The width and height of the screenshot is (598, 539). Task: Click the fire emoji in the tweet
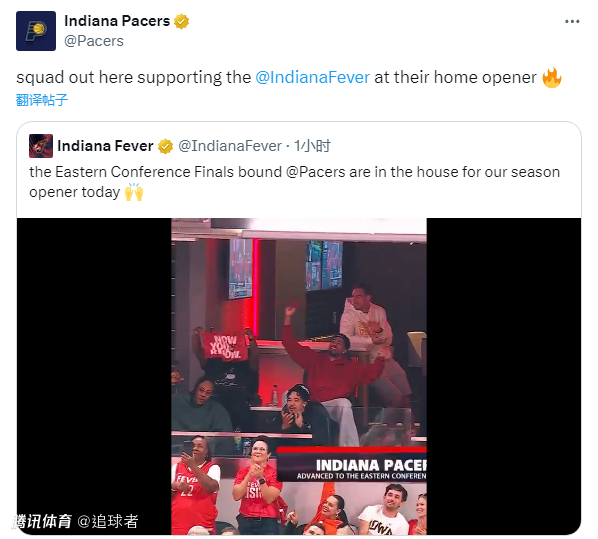(552, 77)
